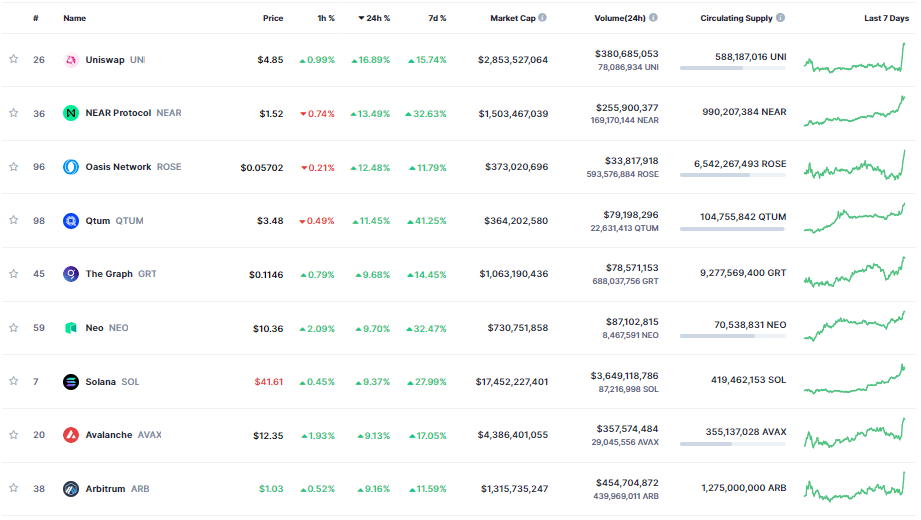Click Uniswap circulating supply progress bar
The height and width of the screenshot is (520, 921).
pos(733,68)
